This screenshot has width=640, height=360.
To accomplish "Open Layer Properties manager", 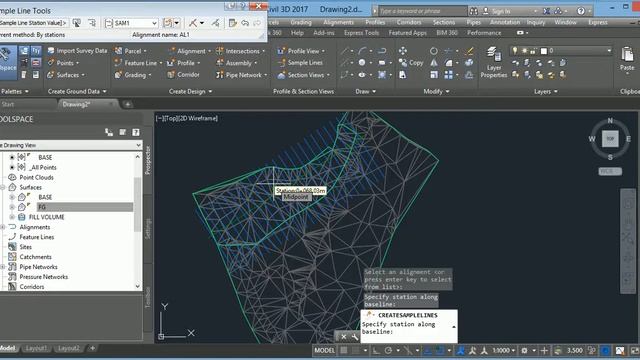I will 493,62.
